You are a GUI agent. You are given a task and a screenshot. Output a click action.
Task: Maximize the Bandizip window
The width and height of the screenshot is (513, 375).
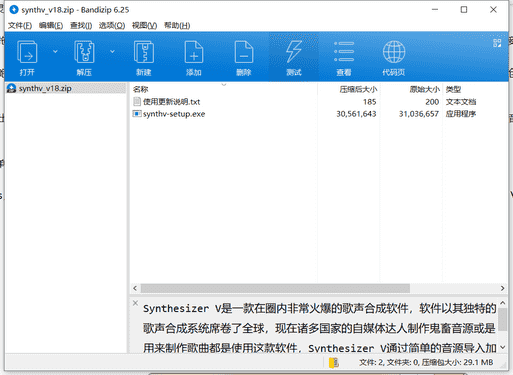(x=464, y=10)
